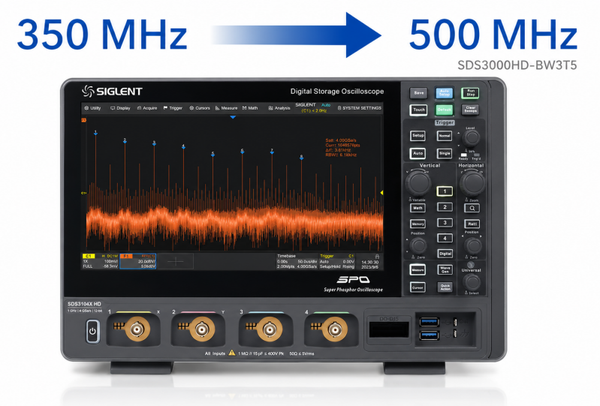Tap the lock icon above the clock
The width and height of the screenshot is (600, 406).
point(377,256)
